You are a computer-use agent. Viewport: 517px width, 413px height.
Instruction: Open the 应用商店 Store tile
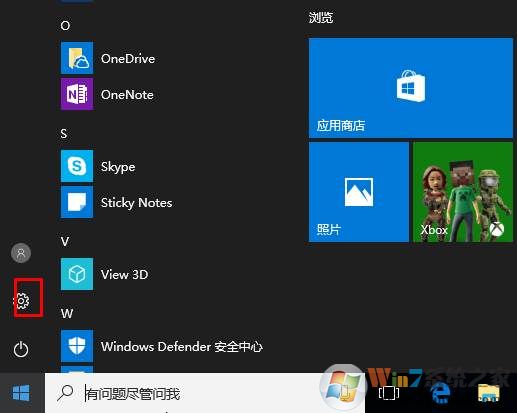pyautogui.click(x=411, y=88)
